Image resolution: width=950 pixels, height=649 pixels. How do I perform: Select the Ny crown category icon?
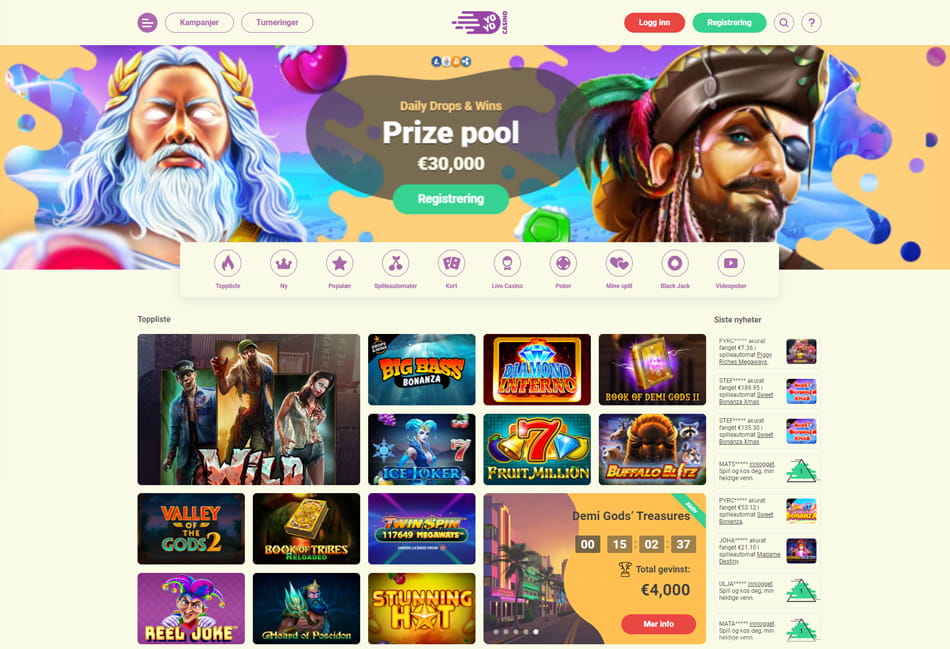pos(284,264)
